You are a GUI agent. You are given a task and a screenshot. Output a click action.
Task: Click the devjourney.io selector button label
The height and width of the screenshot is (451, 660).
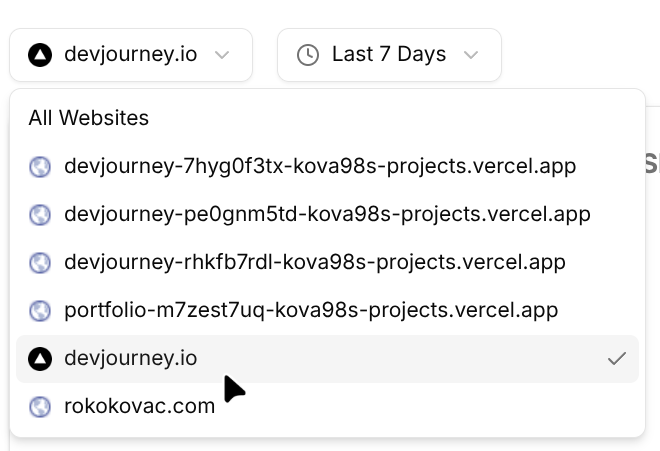130,55
